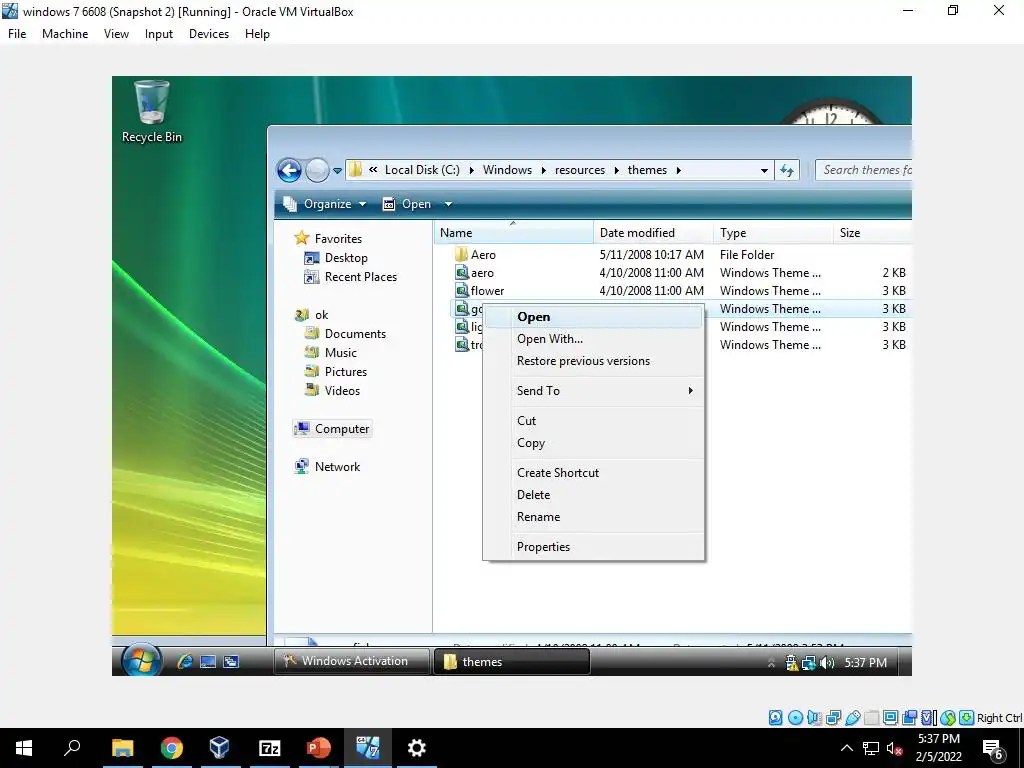Select the aero theme file icon
The image size is (1024, 768).
(x=462, y=273)
